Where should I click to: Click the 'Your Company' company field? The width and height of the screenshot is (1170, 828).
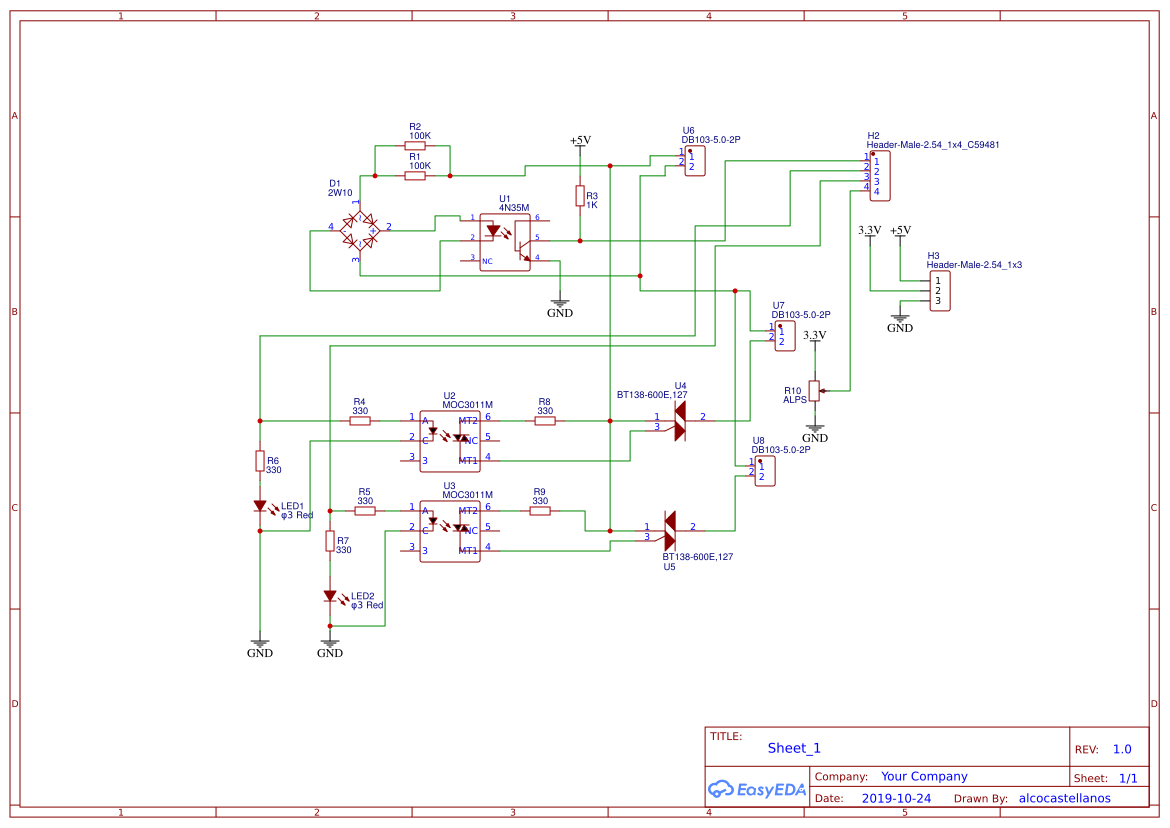(924, 777)
